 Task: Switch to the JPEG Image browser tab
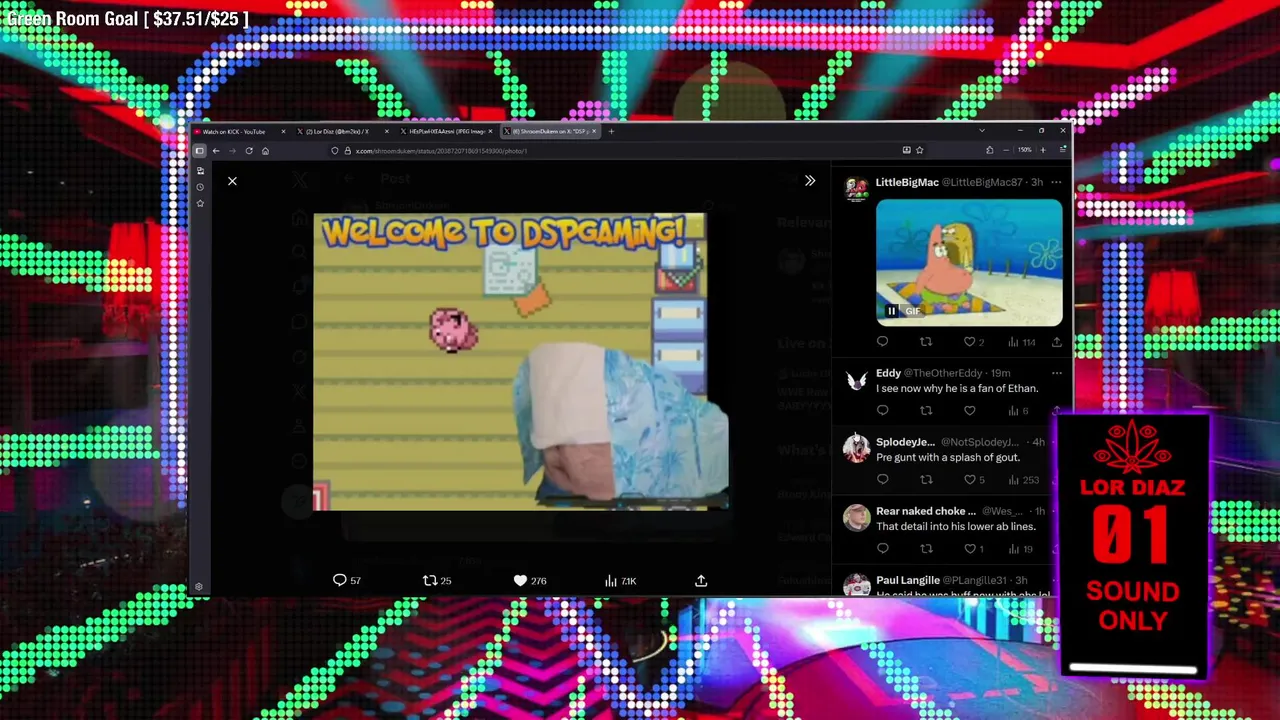pyautogui.click(x=447, y=131)
